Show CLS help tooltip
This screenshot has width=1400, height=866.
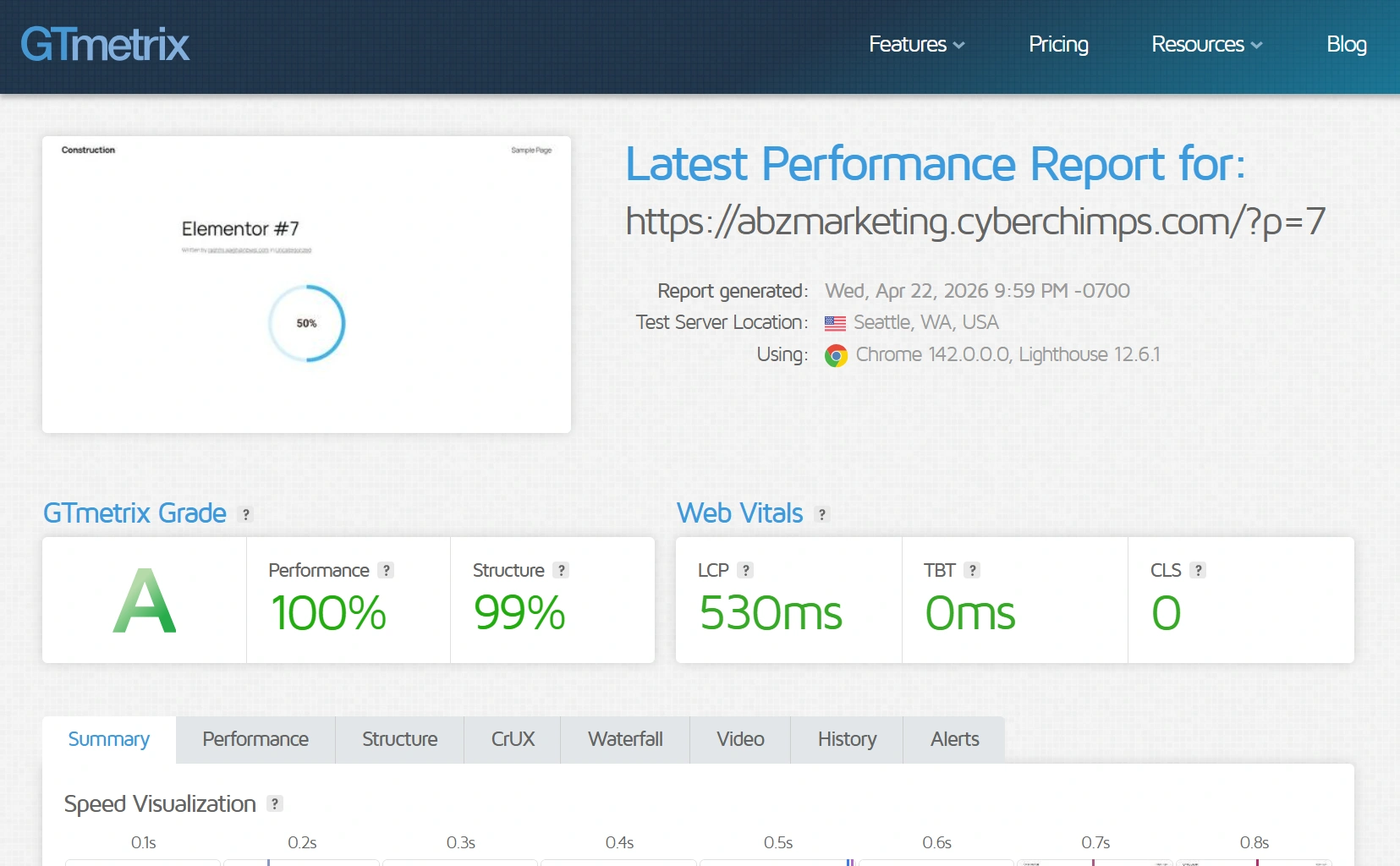pos(1198,570)
